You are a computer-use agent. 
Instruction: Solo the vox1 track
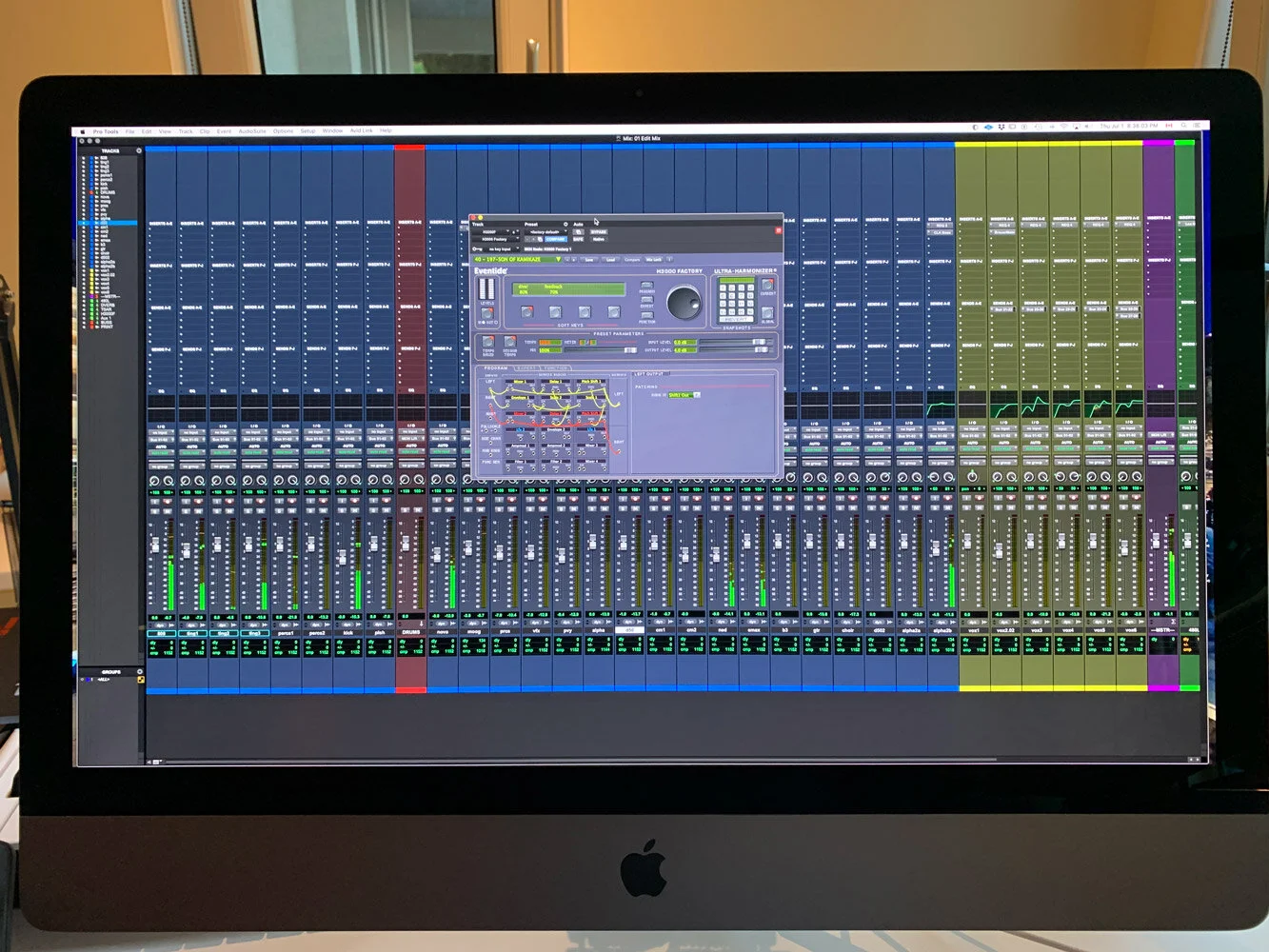pos(966,507)
